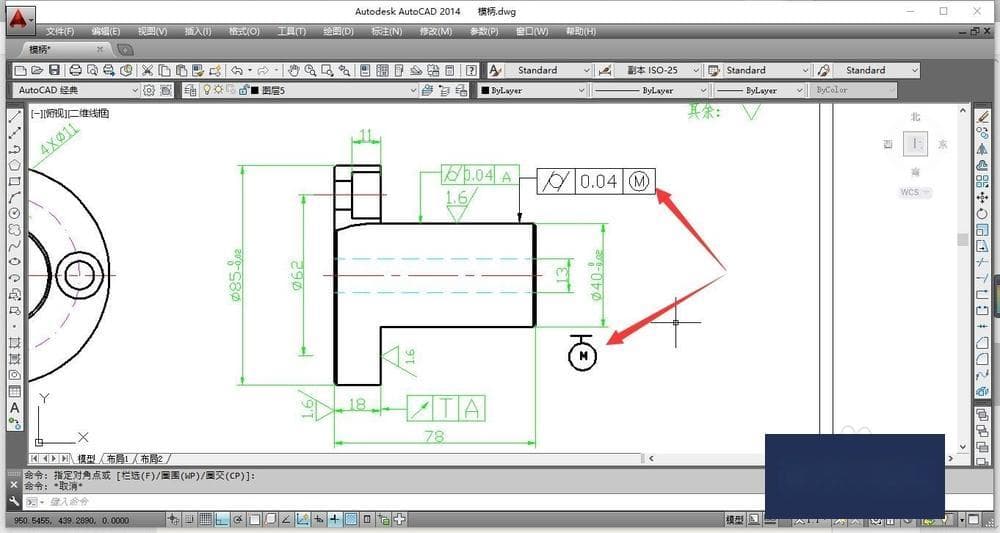This screenshot has height=533, width=1000.
Task: Open the 格式(O) menu
Action: [x=244, y=31]
